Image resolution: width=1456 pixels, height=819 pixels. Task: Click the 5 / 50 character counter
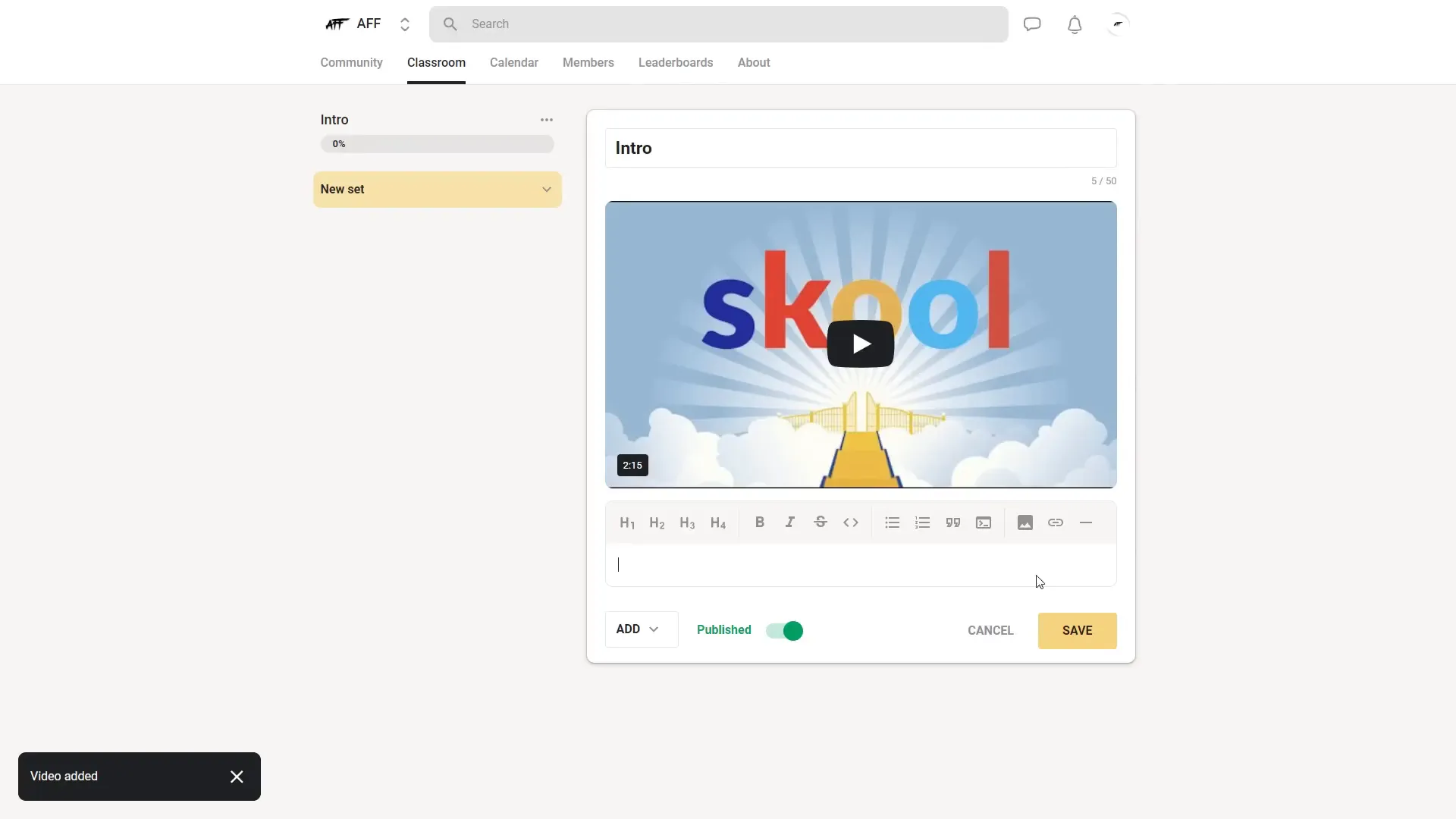pos(1103,181)
